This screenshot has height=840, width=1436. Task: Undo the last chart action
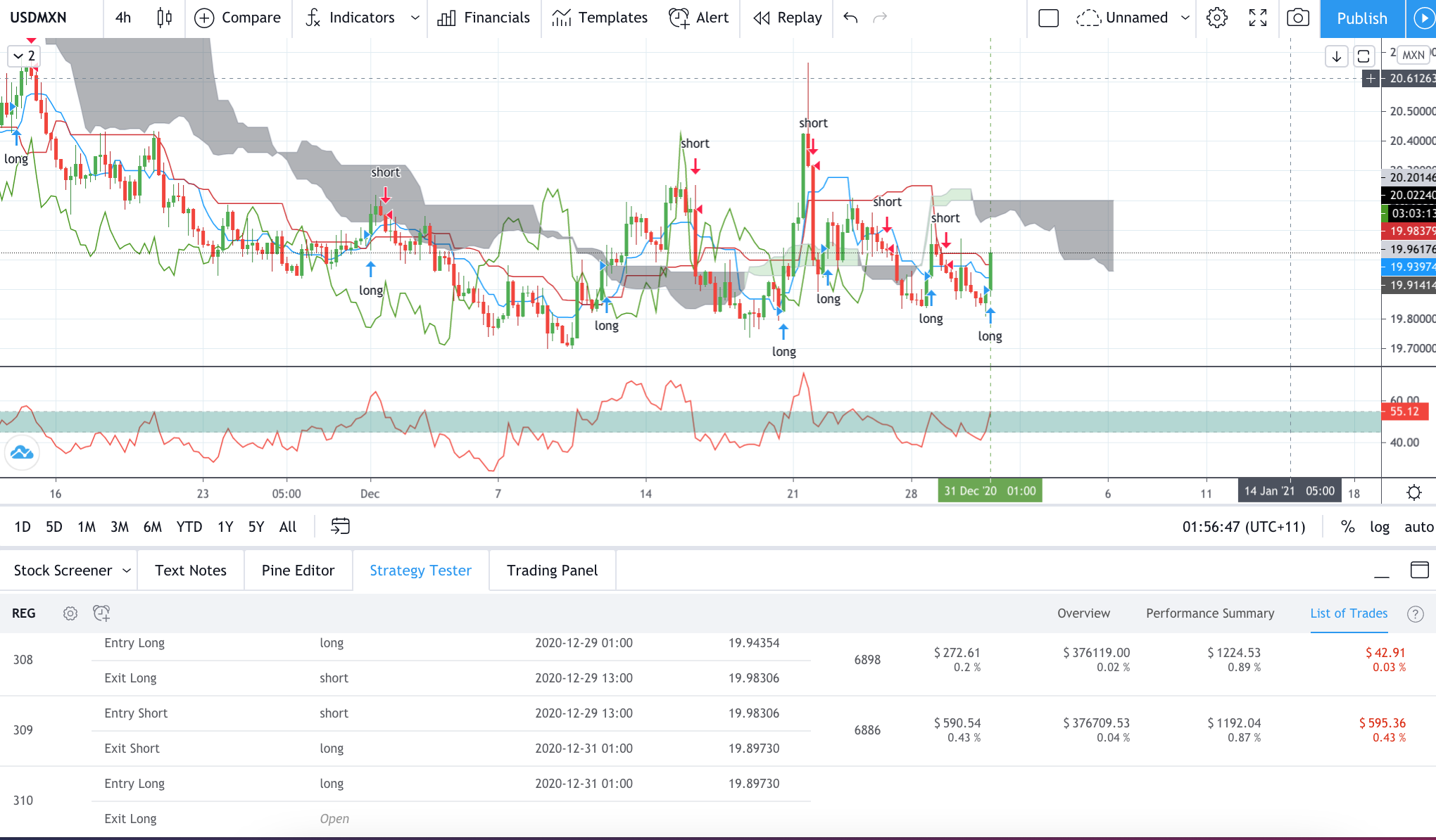(850, 18)
